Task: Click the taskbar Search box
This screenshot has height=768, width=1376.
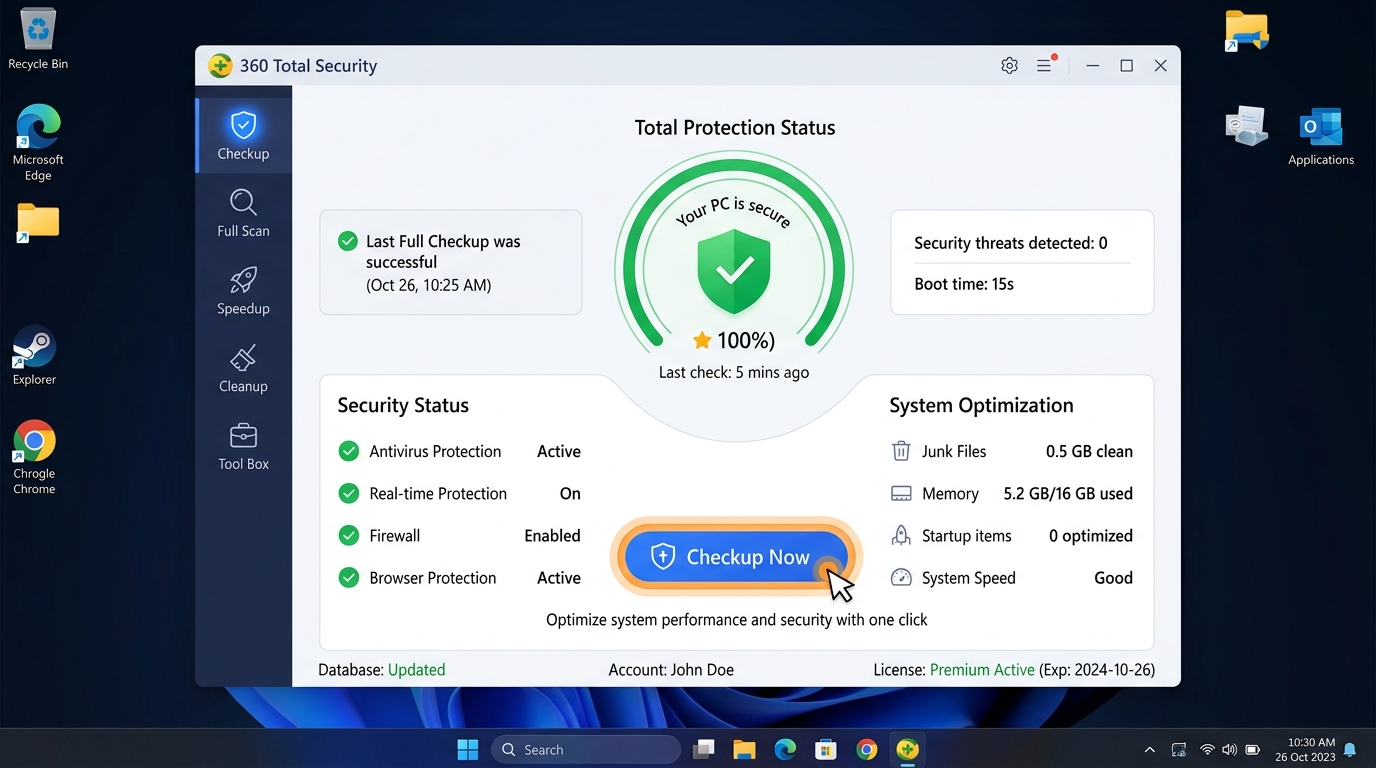Action: coord(585,748)
